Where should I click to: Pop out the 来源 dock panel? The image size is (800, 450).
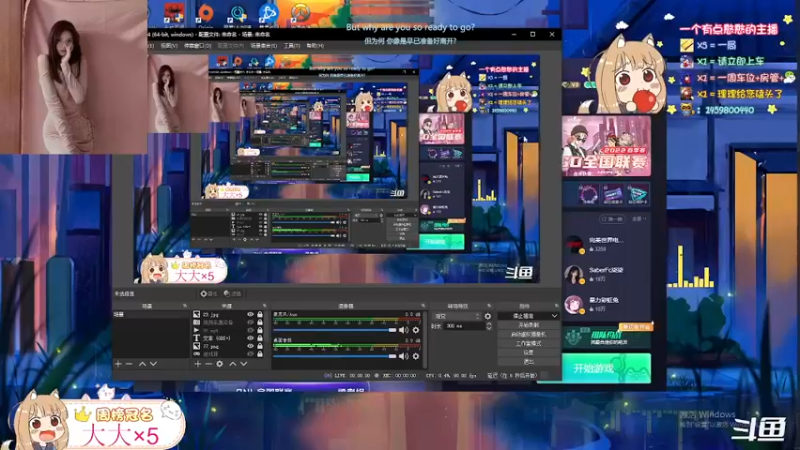pyautogui.click(x=264, y=306)
